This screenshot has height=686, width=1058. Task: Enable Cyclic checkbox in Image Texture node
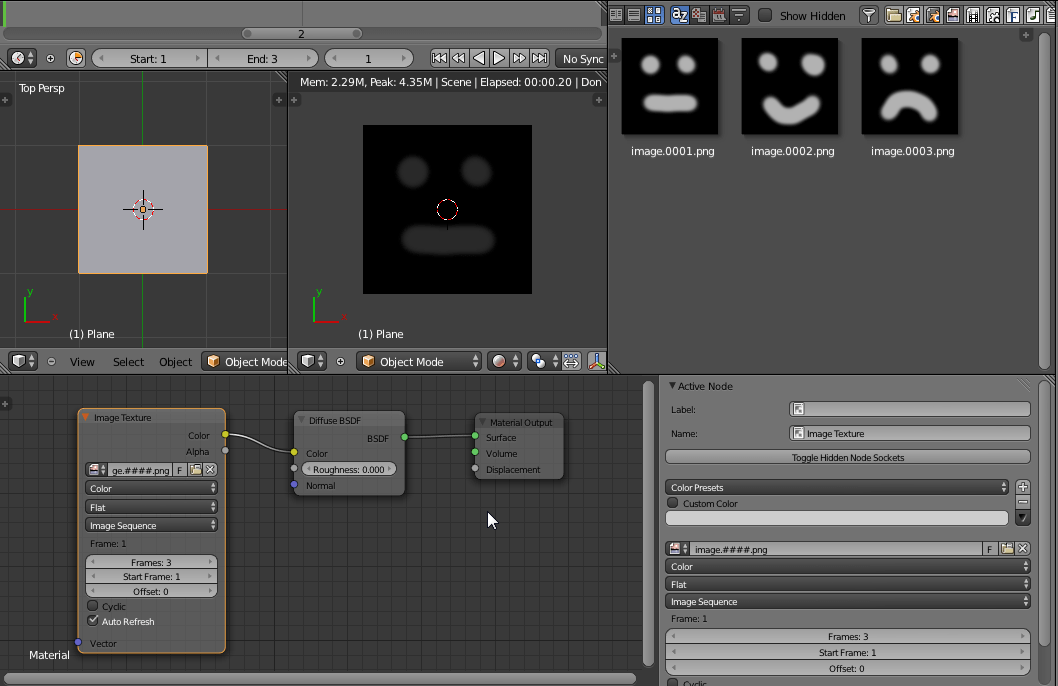tap(93, 606)
